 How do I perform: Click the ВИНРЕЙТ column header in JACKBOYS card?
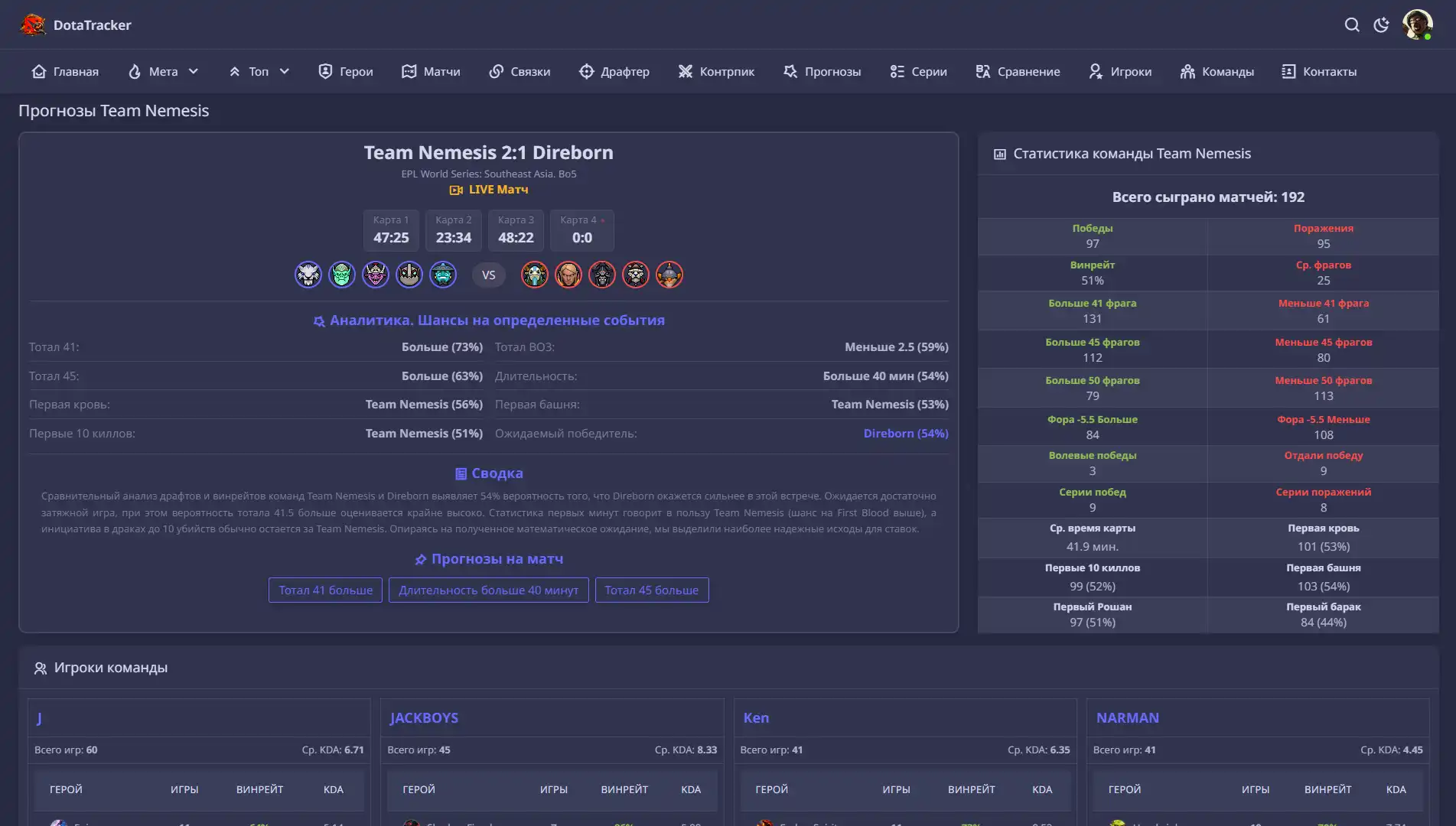(624, 789)
